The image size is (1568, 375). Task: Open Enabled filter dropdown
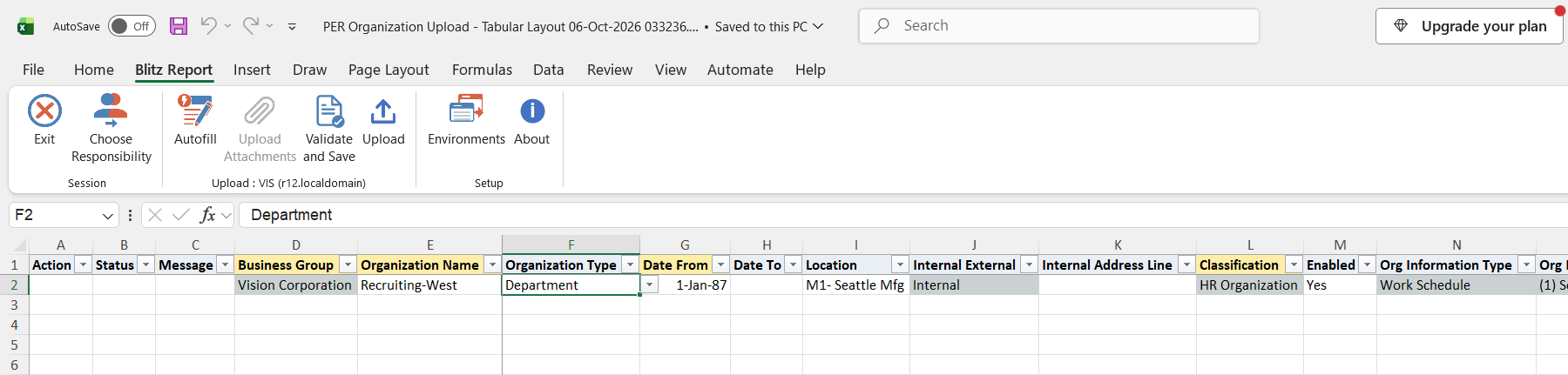coord(1367,265)
